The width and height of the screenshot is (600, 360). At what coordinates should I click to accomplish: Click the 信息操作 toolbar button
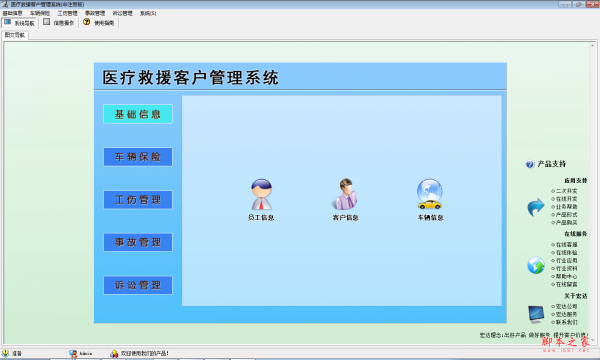(59, 23)
